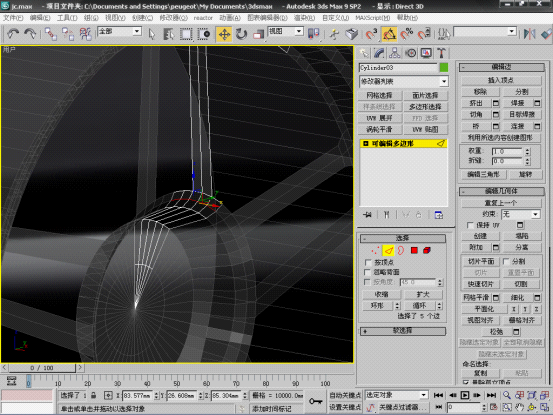Image resolution: width=553 pixels, height=415 pixels.
Task: Open the 修改器列表 modifier list dropdown
Action: click(x=404, y=81)
